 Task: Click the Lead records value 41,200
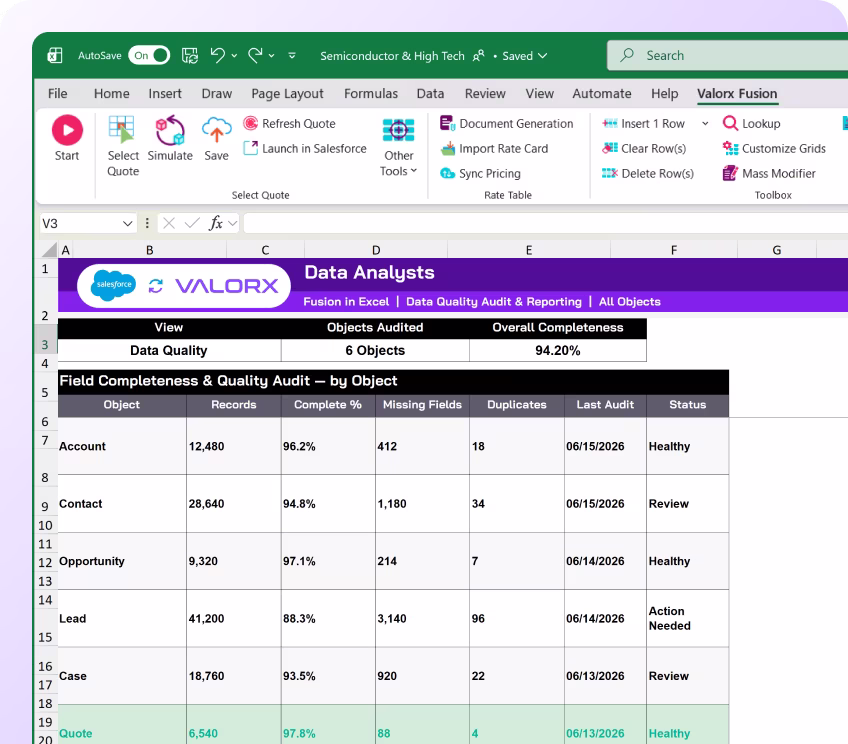pos(206,619)
